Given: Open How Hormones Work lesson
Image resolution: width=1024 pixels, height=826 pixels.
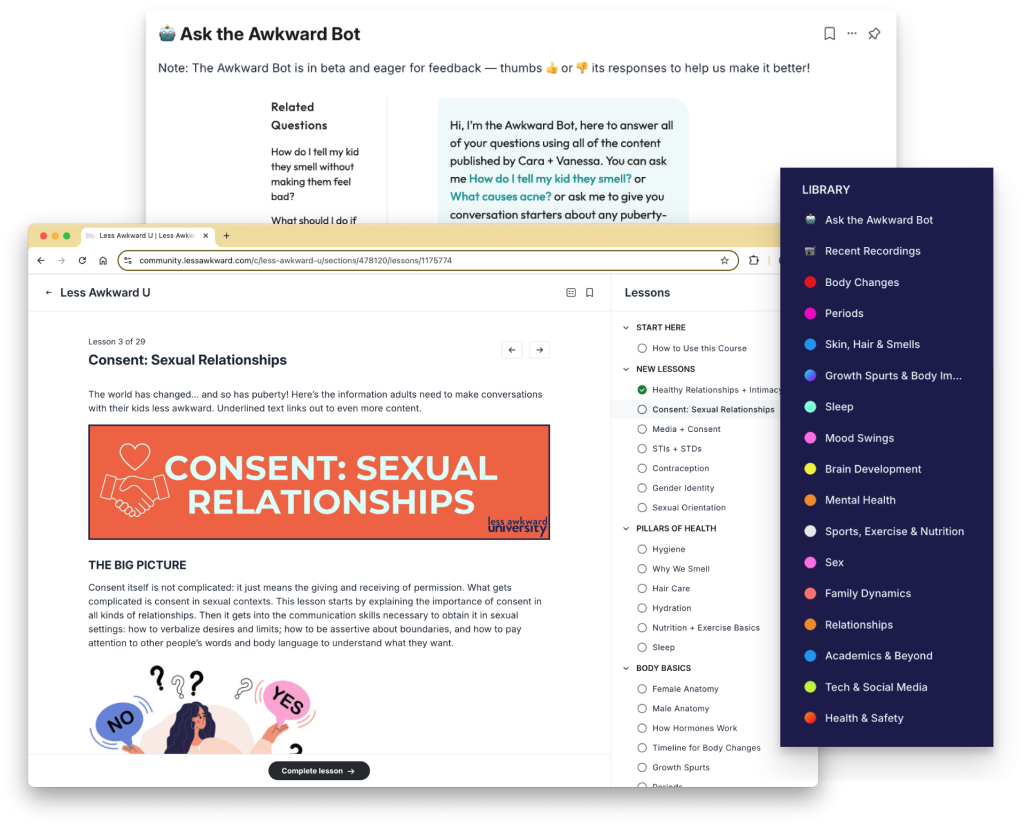Looking at the screenshot, I should pos(694,728).
